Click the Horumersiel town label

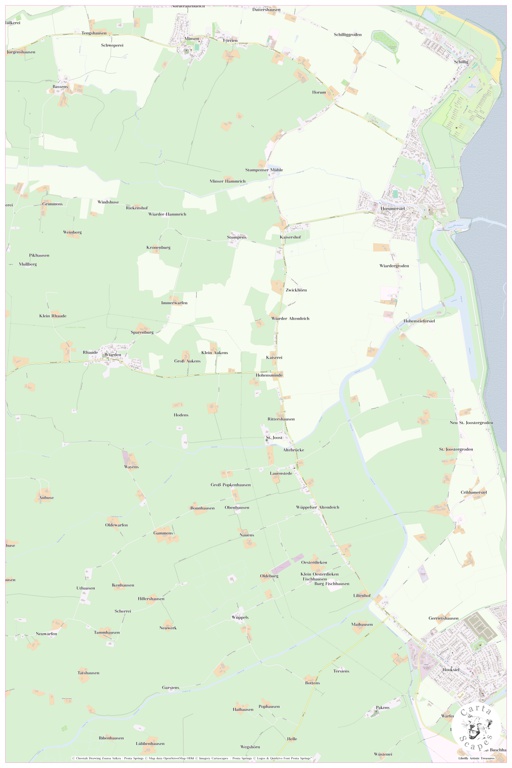[x=395, y=209]
